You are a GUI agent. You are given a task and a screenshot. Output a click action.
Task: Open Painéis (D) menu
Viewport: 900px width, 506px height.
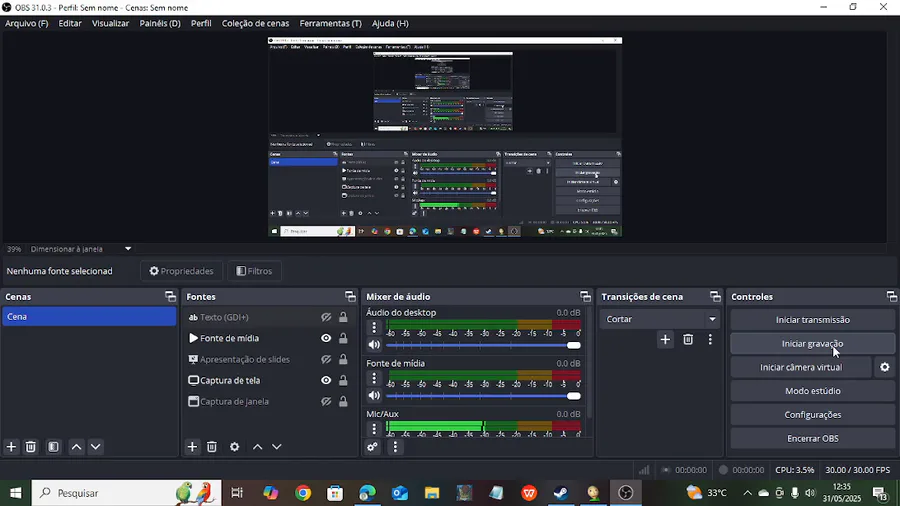point(160,24)
